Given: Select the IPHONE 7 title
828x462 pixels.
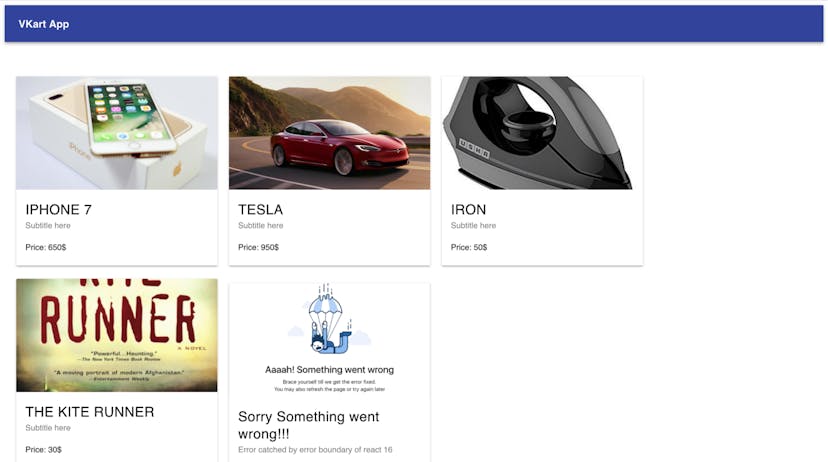Looking at the screenshot, I should (59, 210).
